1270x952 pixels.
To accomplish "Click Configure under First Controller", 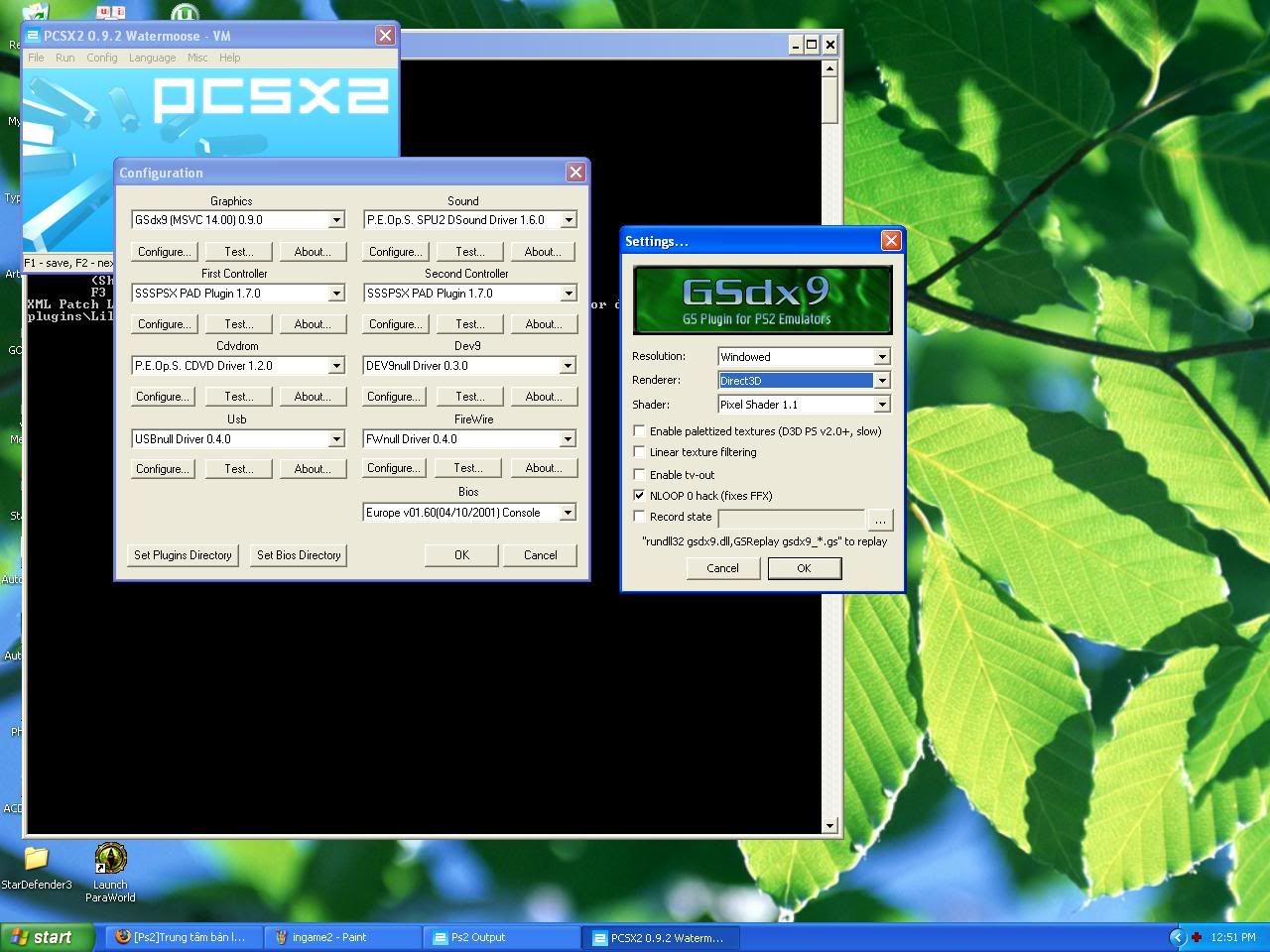I will pyautogui.click(x=164, y=324).
